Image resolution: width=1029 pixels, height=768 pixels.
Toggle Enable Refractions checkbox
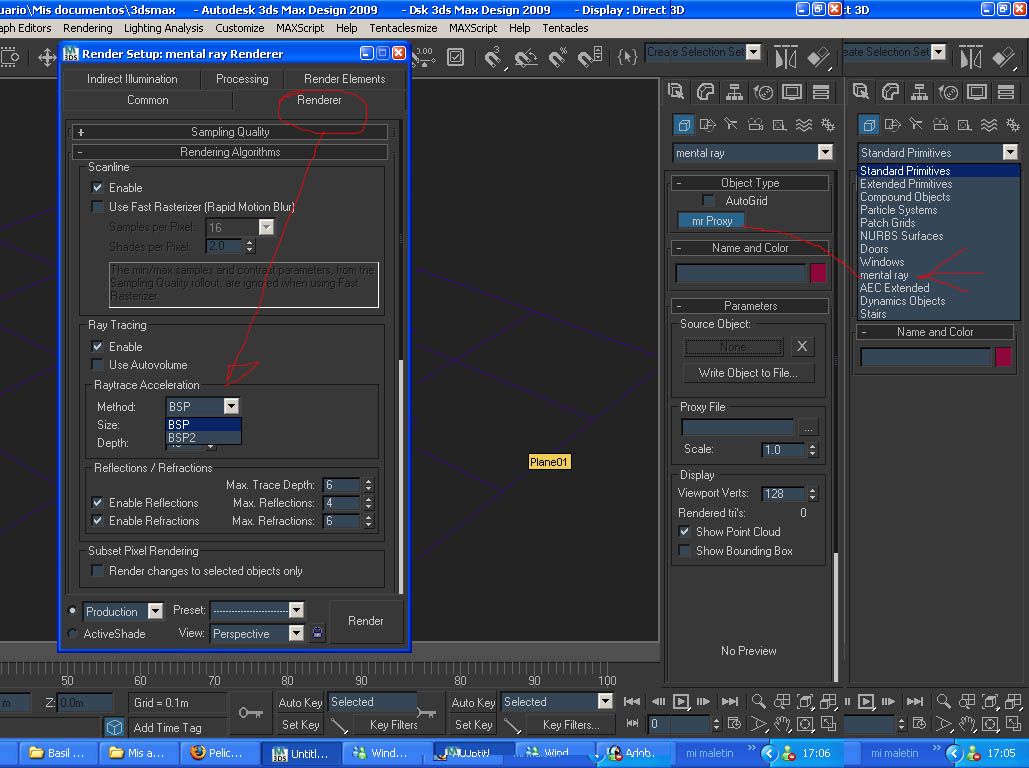coord(97,521)
